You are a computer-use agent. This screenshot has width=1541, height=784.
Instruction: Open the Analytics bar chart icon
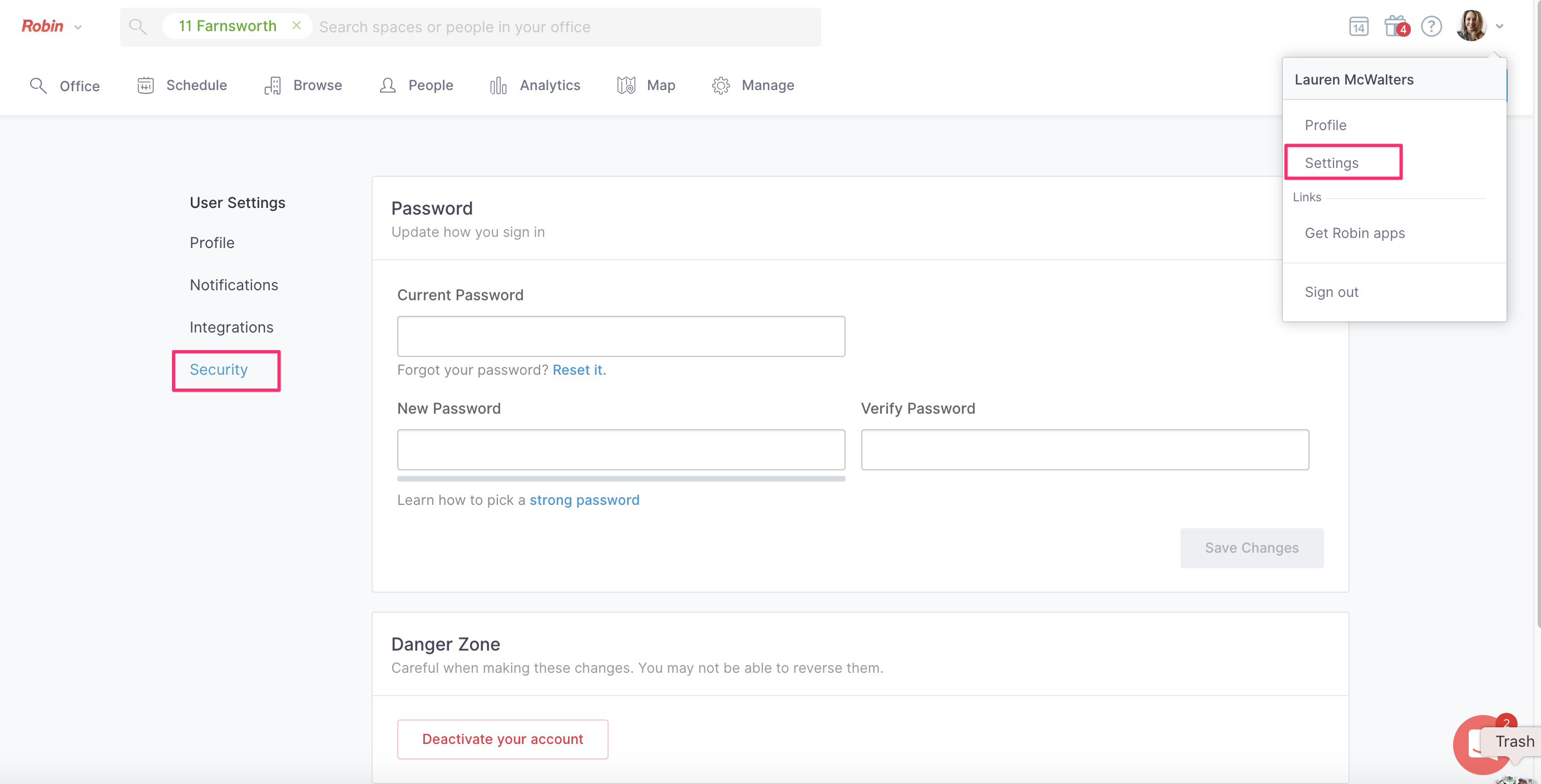tap(498, 86)
